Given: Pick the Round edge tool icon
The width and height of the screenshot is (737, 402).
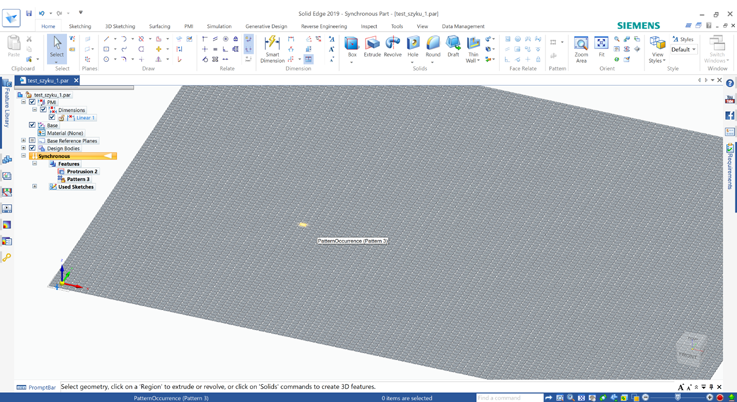Looking at the screenshot, I should pyautogui.click(x=433, y=43).
